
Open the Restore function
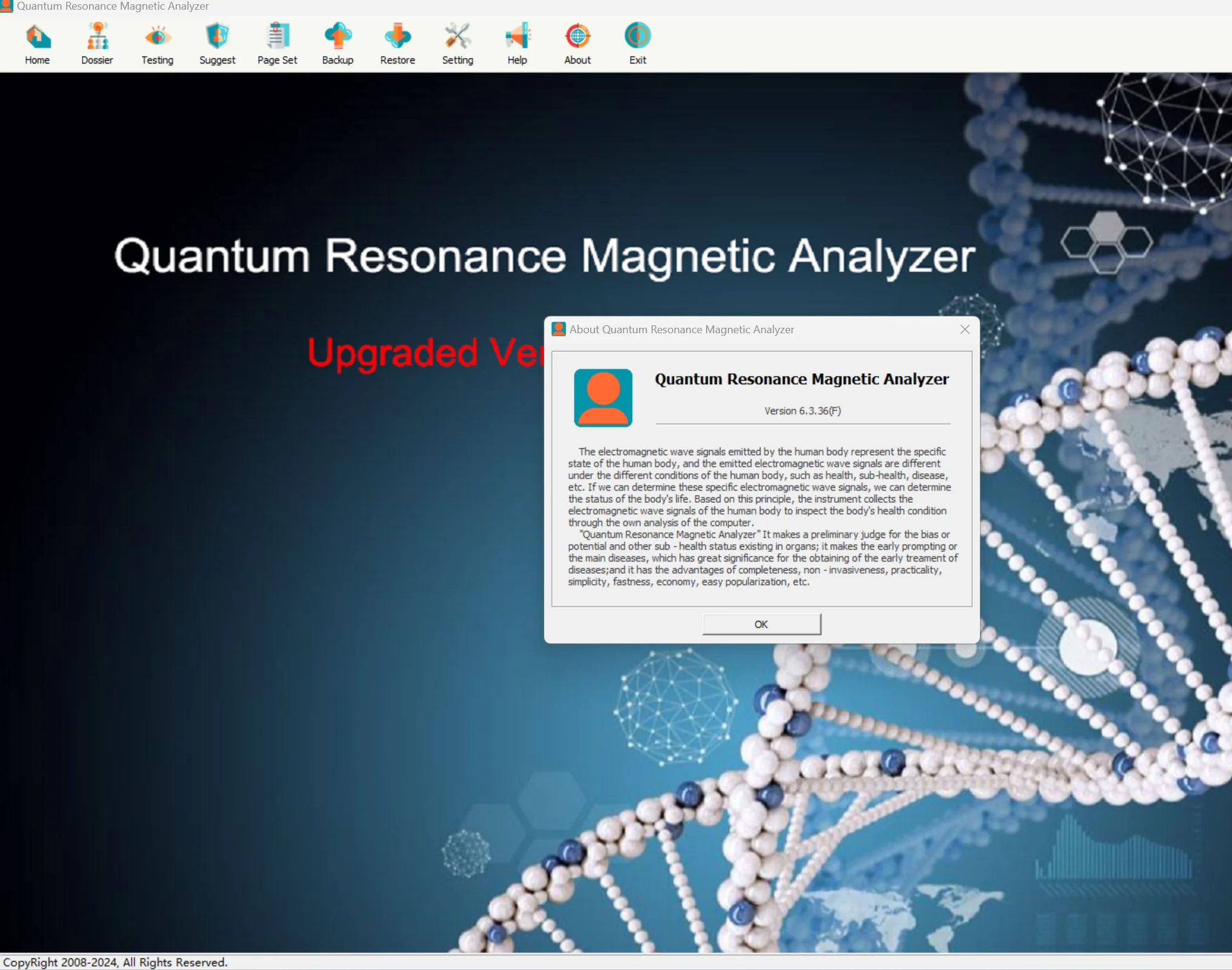[x=397, y=42]
